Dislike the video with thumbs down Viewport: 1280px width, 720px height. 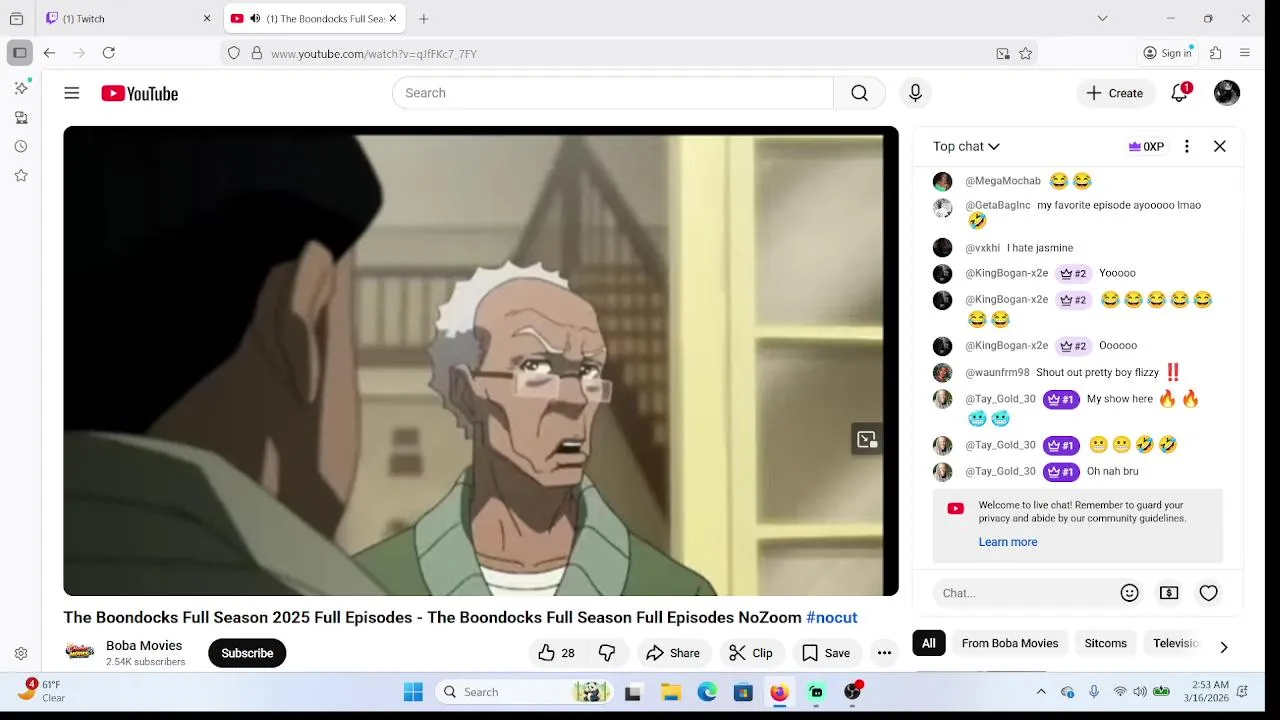[x=607, y=653]
